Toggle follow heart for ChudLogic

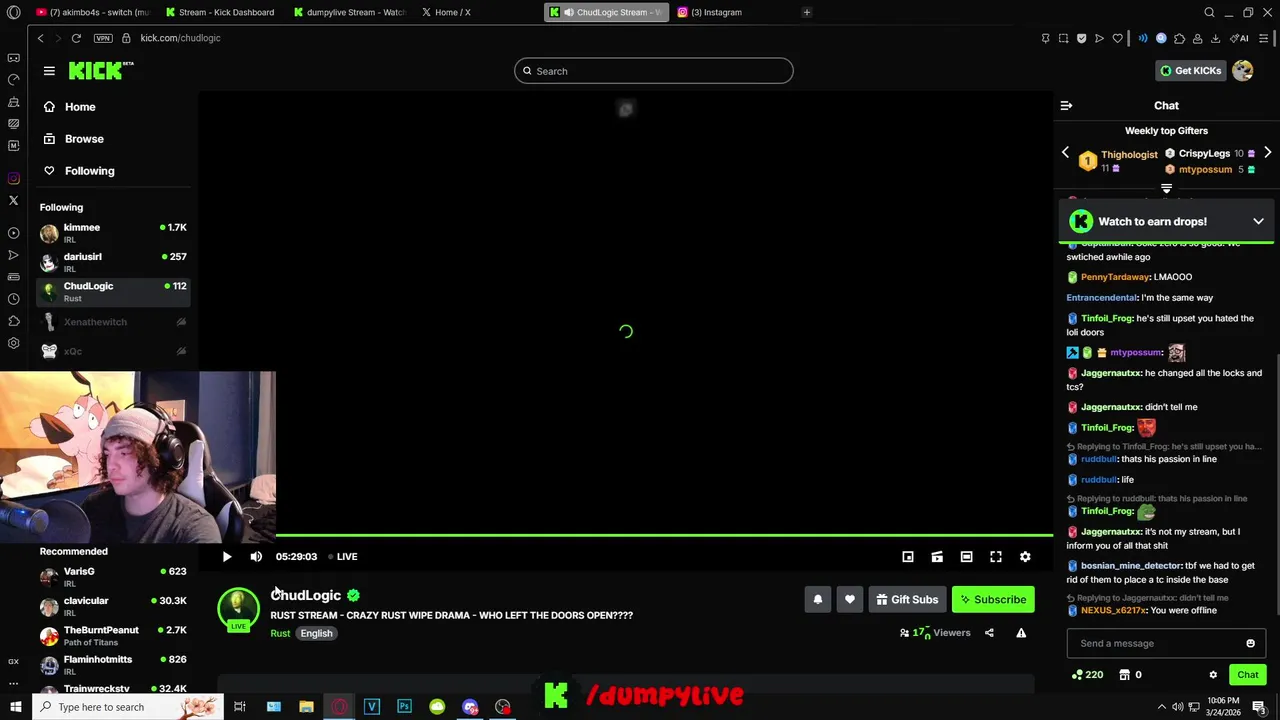(850, 599)
